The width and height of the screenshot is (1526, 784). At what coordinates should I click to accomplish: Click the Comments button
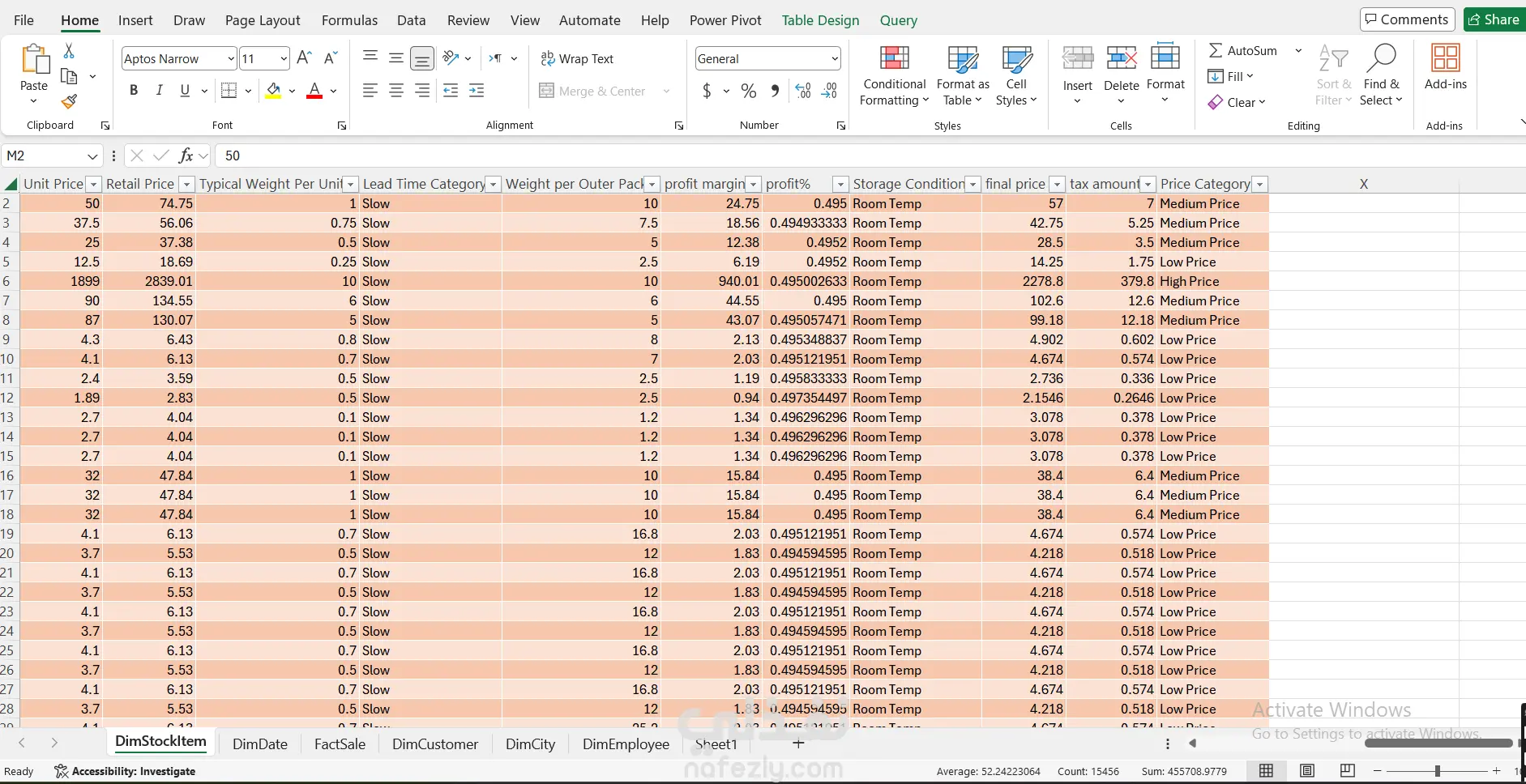tap(1407, 19)
